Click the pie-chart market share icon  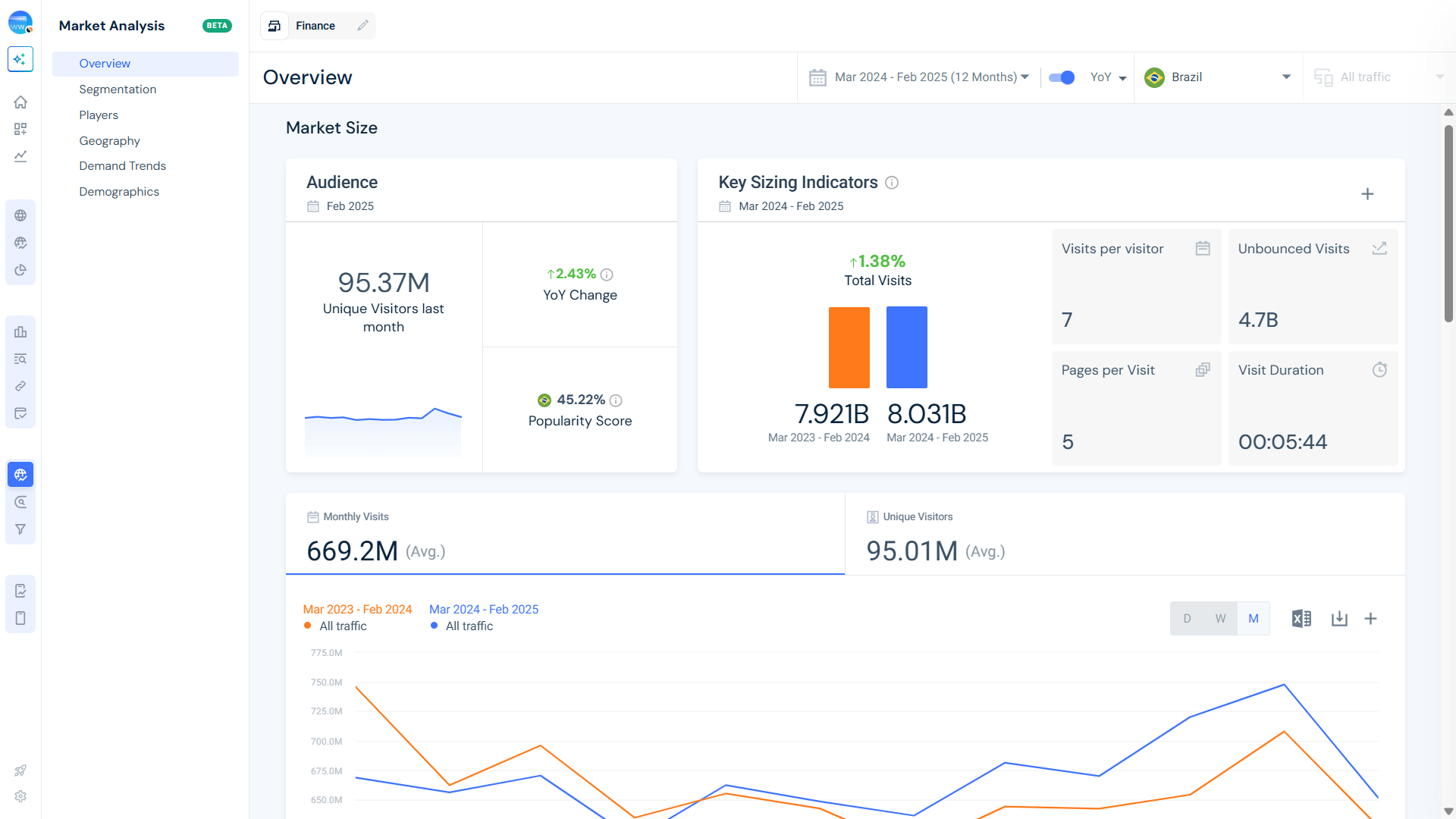(x=20, y=269)
